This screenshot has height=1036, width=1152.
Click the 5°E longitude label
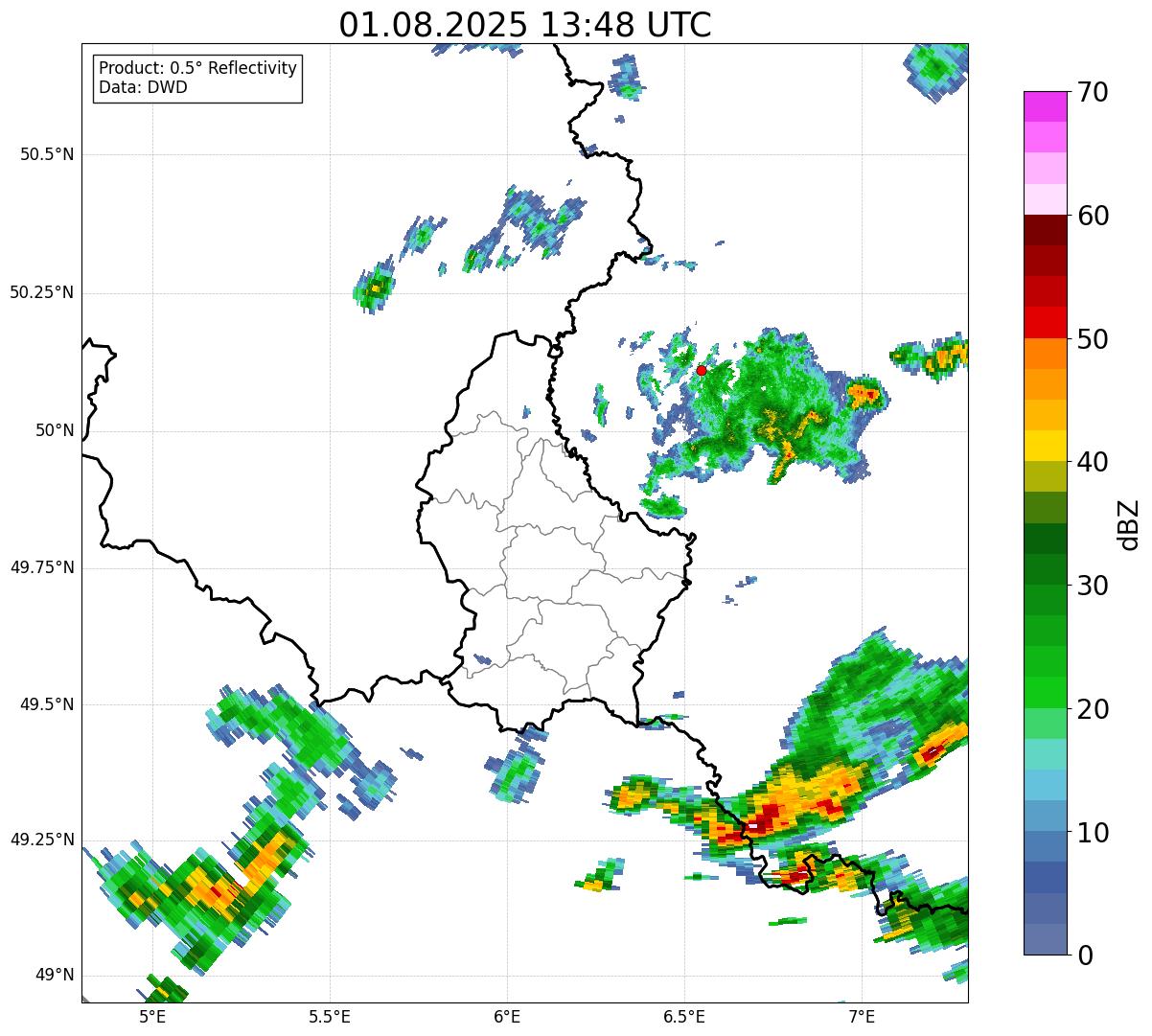152,1016
